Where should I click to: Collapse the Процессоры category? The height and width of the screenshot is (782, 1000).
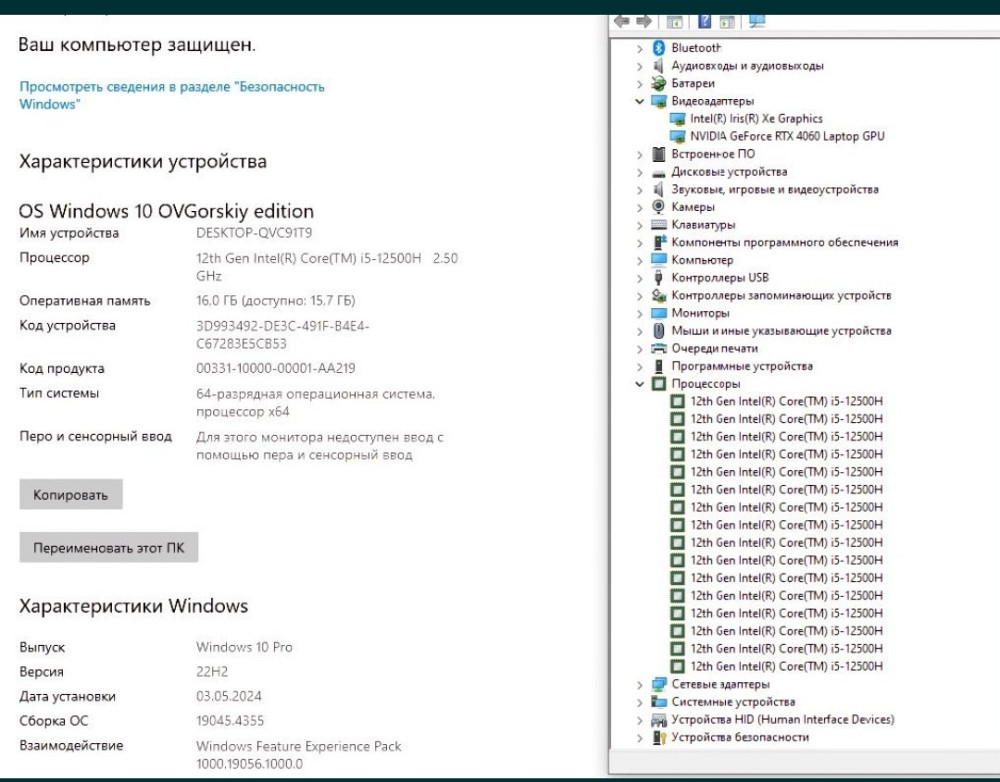coord(640,384)
